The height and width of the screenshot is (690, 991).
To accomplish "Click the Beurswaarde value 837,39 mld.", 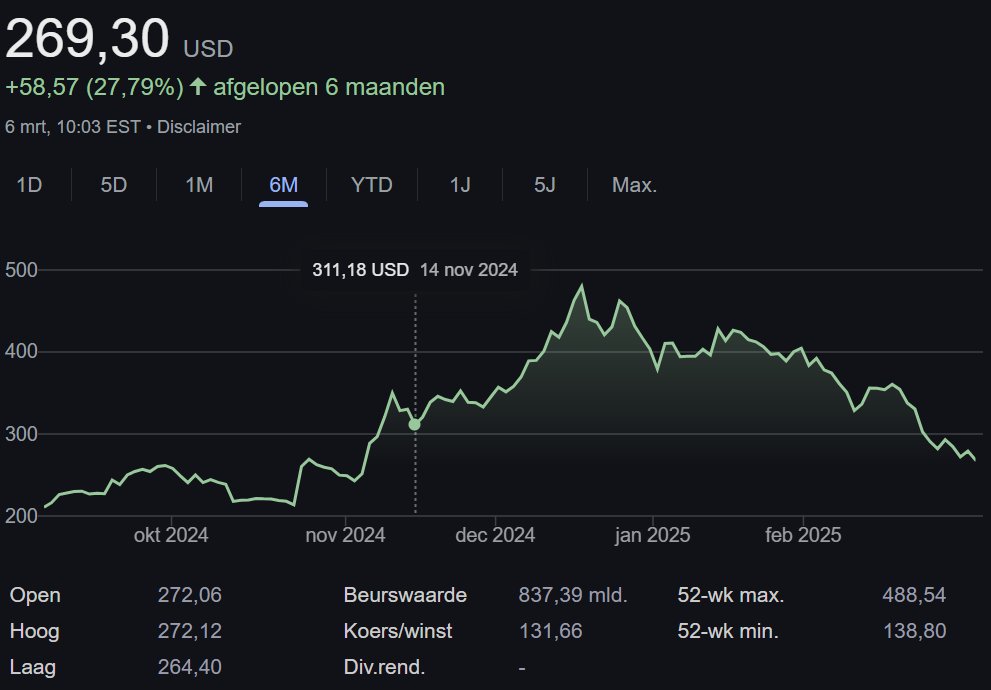I will tap(573, 595).
